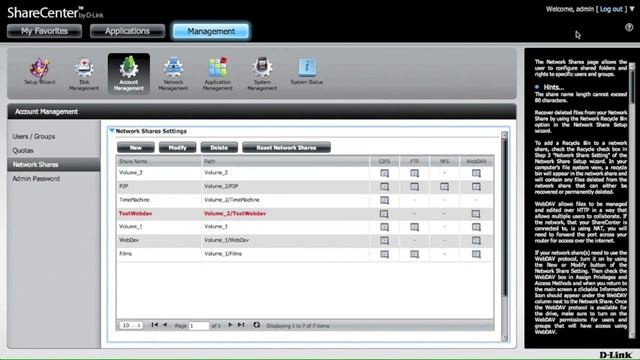Open Quotas in sidebar
Screen dimensions: 640x360
23,151
